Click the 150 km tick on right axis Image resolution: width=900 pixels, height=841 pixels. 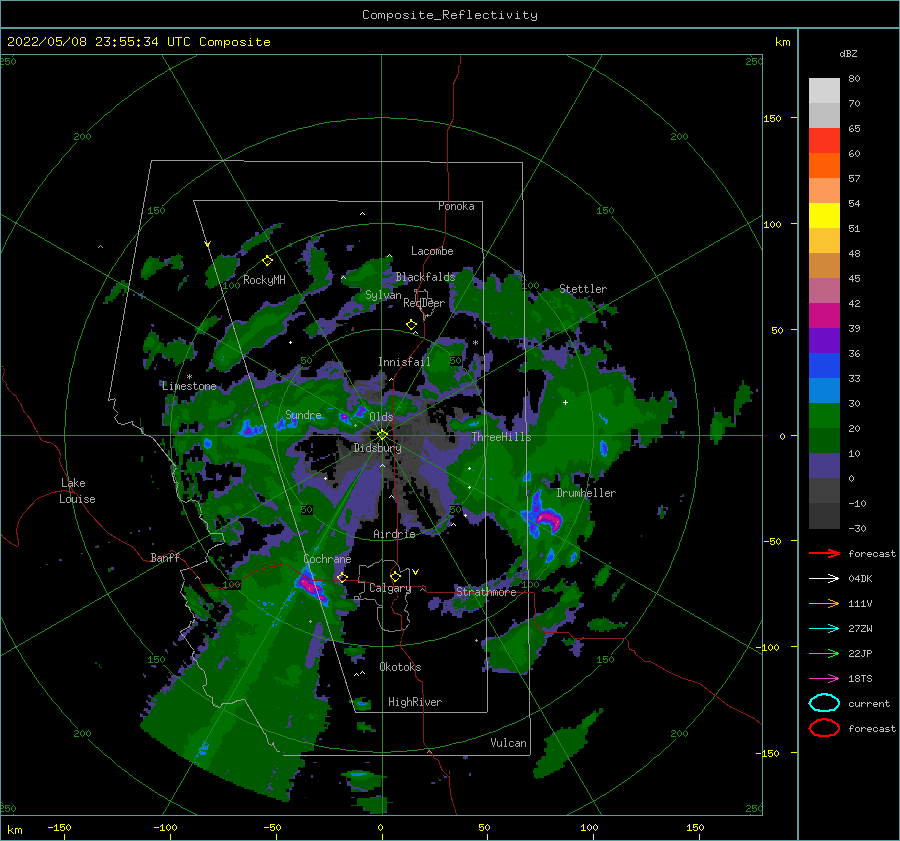[773, 118]
